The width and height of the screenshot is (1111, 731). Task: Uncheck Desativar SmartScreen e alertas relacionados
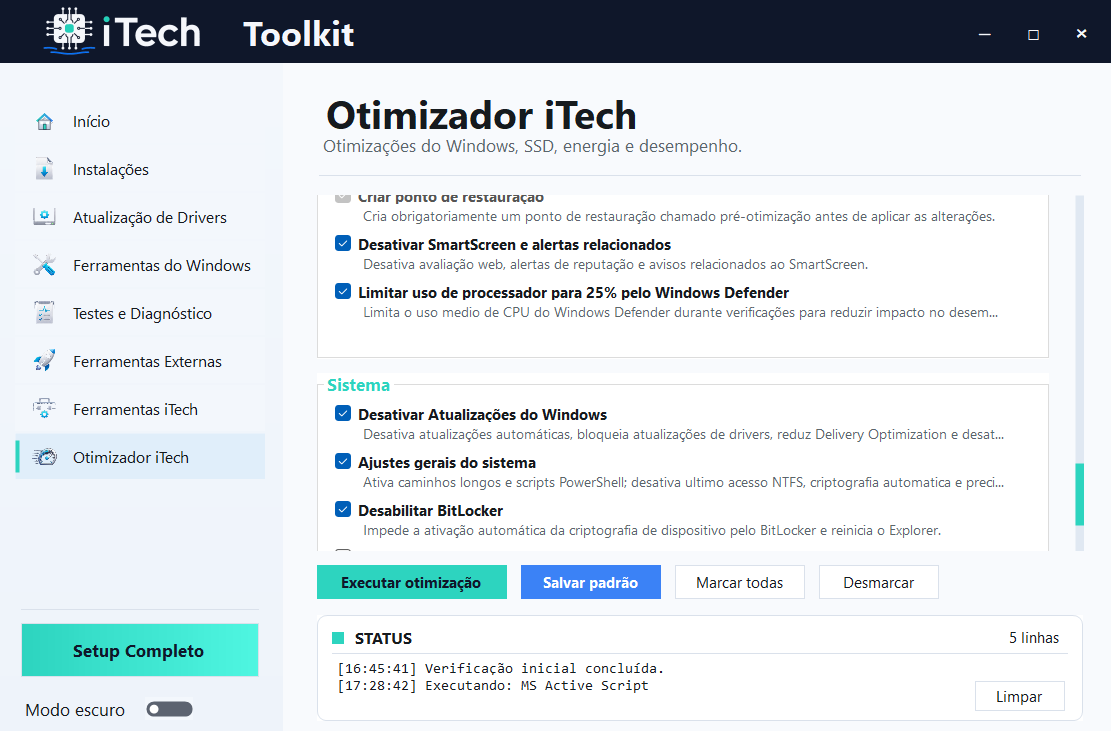point(343,244)
